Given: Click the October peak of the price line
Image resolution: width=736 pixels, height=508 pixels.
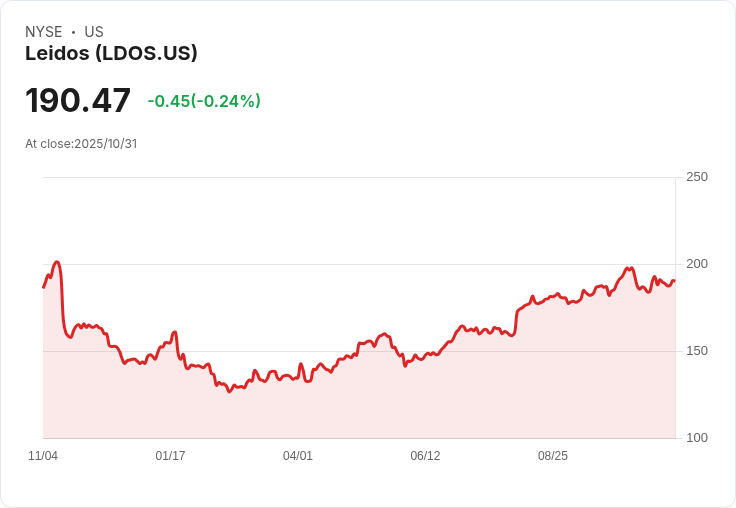Looking at the screenshot, I should tap(631, 268).
